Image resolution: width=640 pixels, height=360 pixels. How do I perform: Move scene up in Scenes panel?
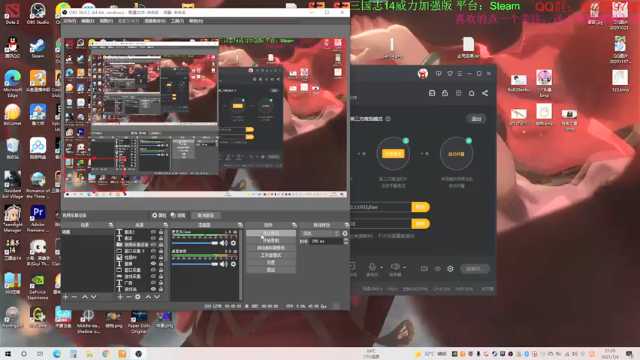[x=85, y=297]
